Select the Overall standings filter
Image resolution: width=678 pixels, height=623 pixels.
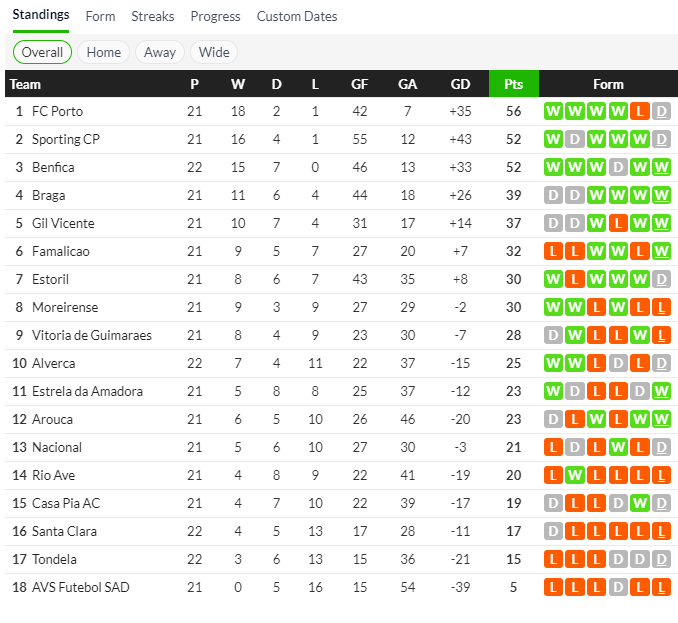point(42,52)
